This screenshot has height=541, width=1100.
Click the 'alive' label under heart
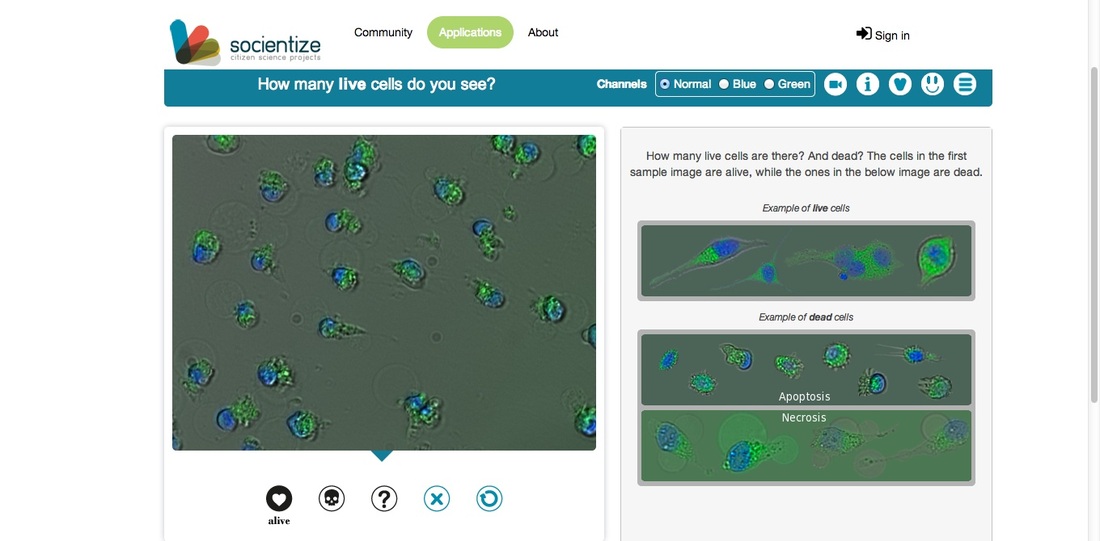coord(279,521)
